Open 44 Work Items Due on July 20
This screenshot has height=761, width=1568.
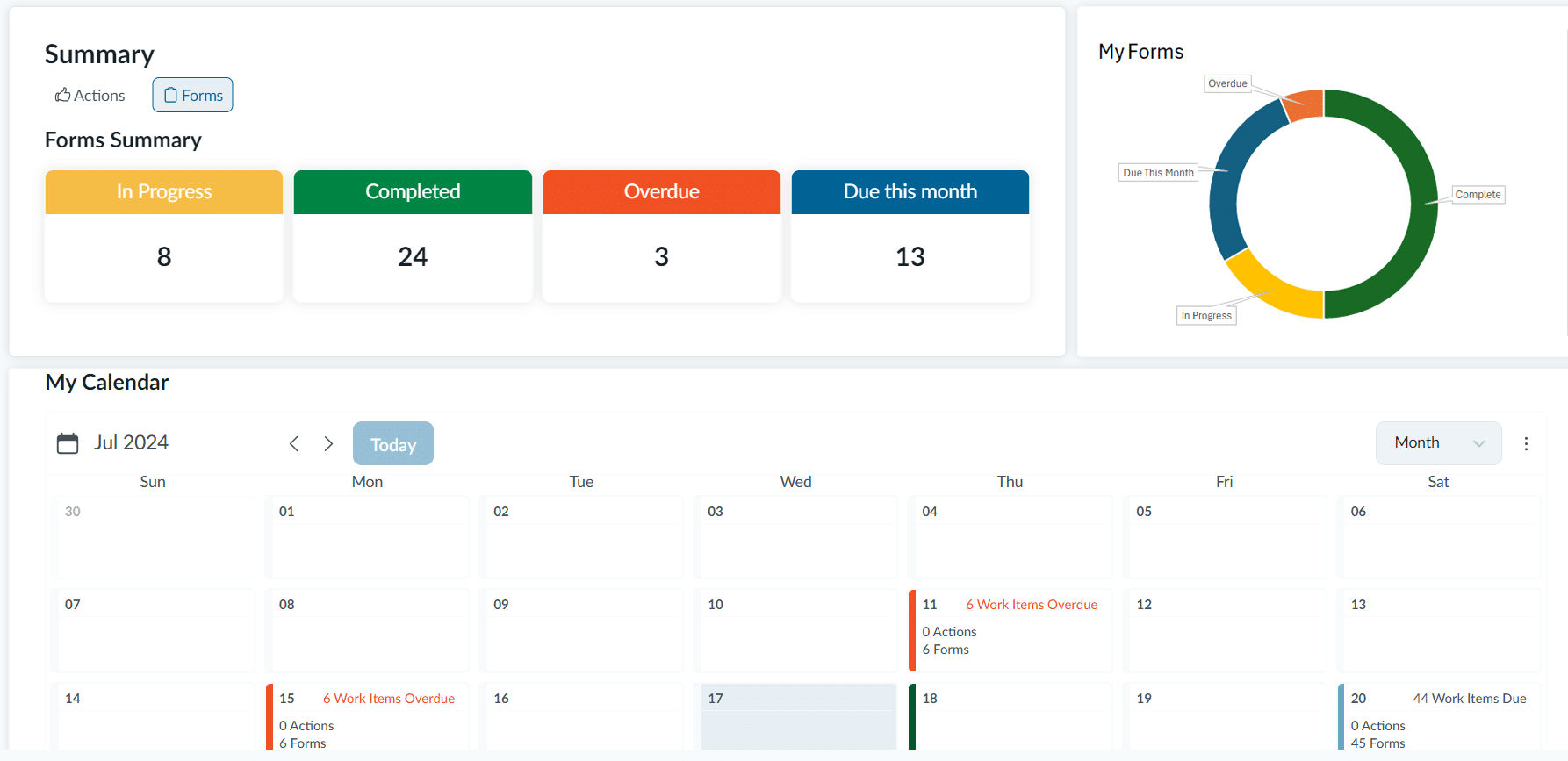point(1469,699)
